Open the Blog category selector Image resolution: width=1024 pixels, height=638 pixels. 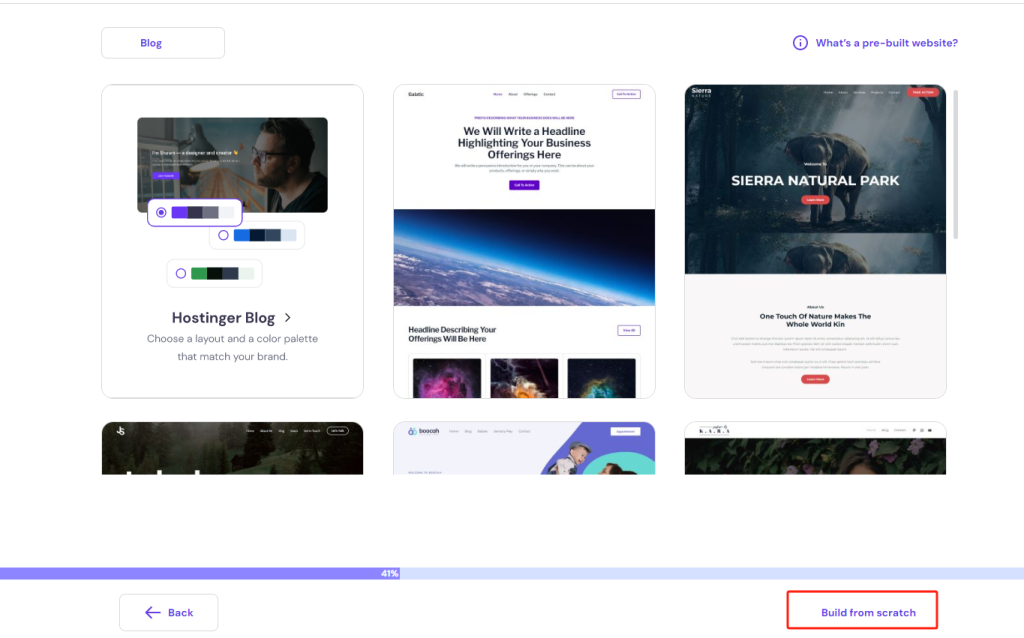pos(162,43)
